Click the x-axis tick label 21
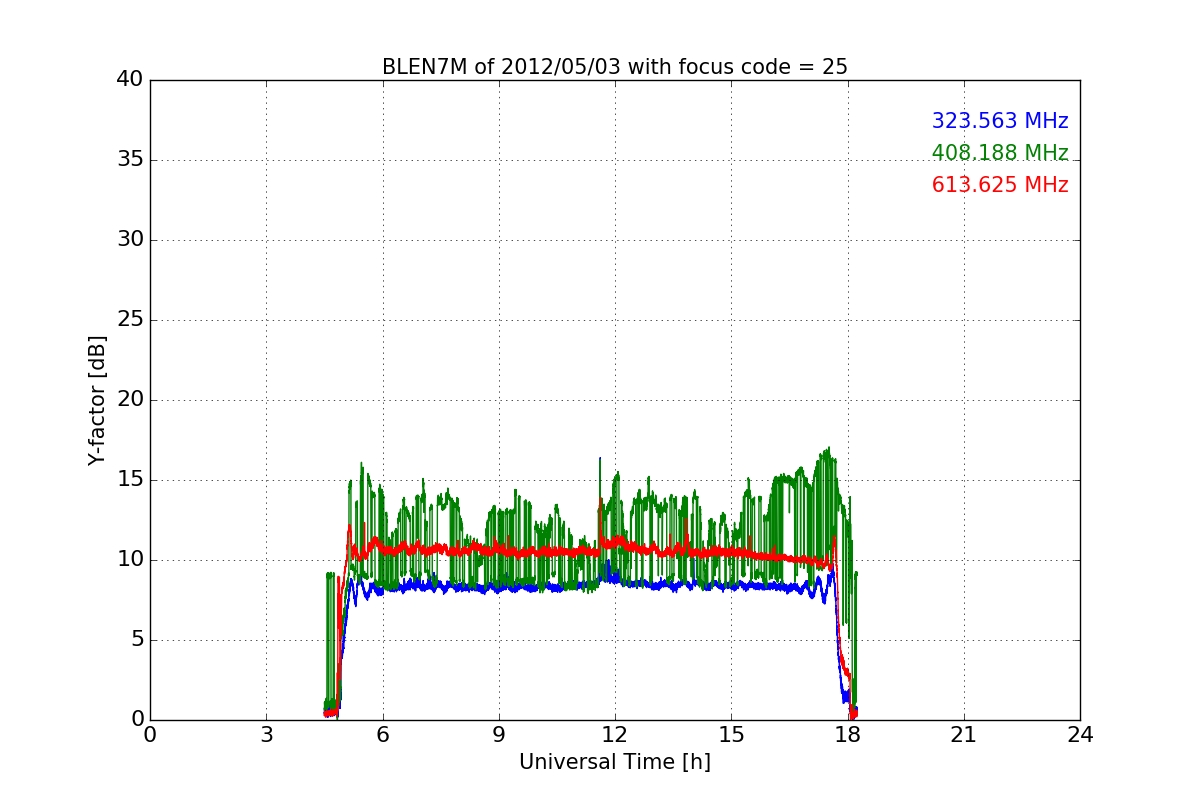The image size is (1200, 800). pos(964,735)
